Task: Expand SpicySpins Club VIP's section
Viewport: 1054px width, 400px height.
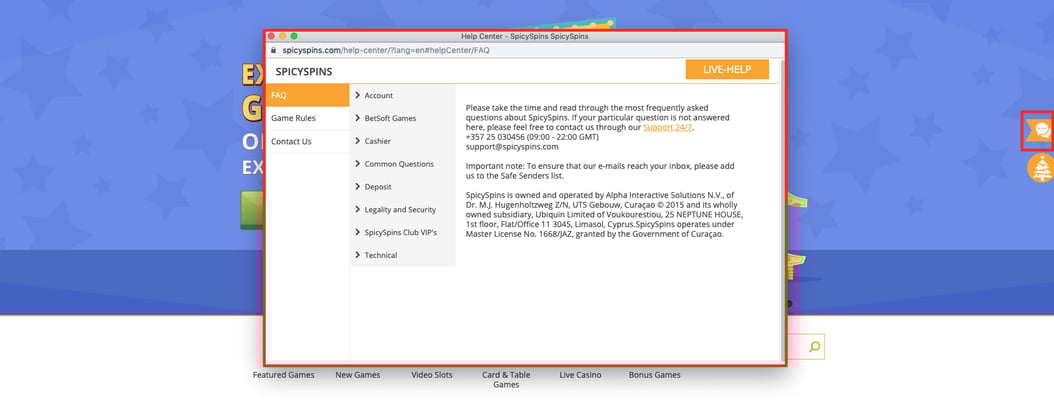Action: pyautogui.click(x=403, y=233)
